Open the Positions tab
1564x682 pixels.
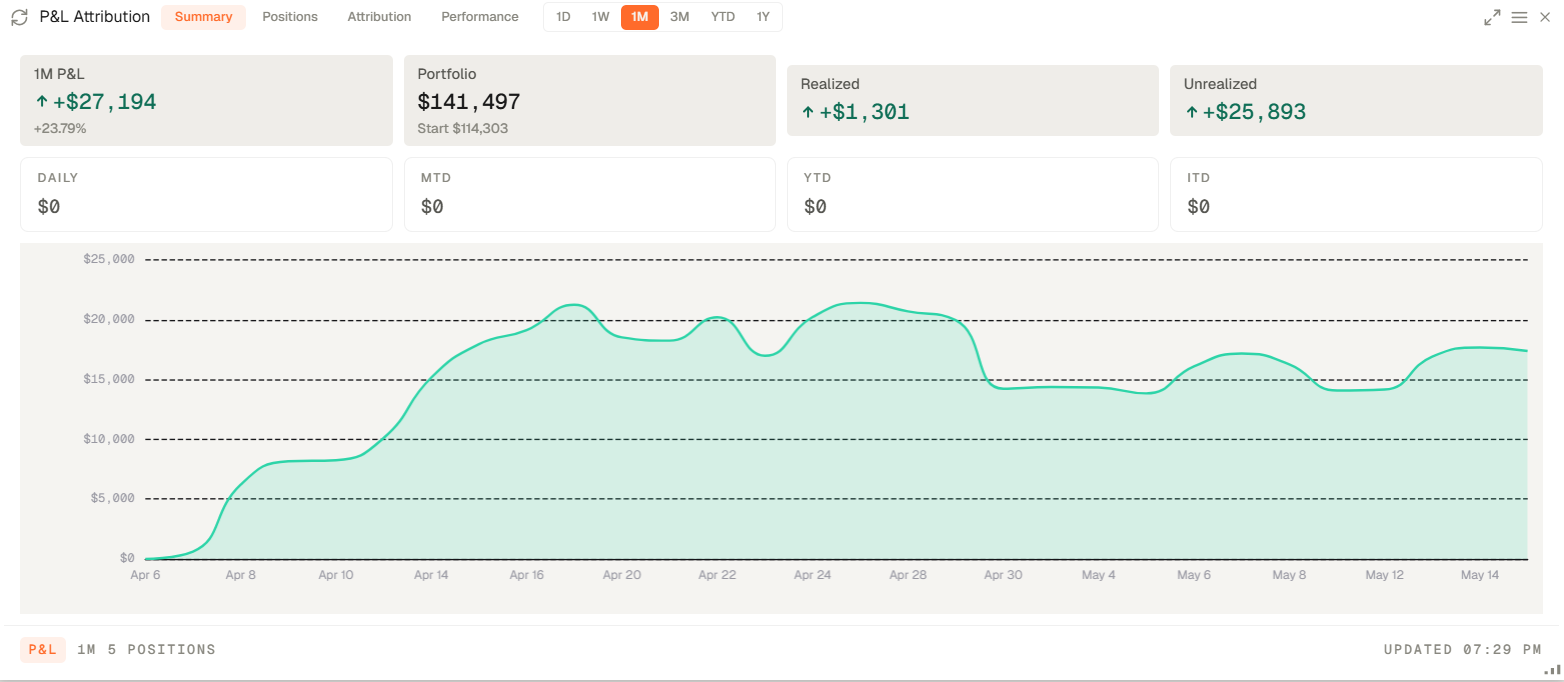290,17
